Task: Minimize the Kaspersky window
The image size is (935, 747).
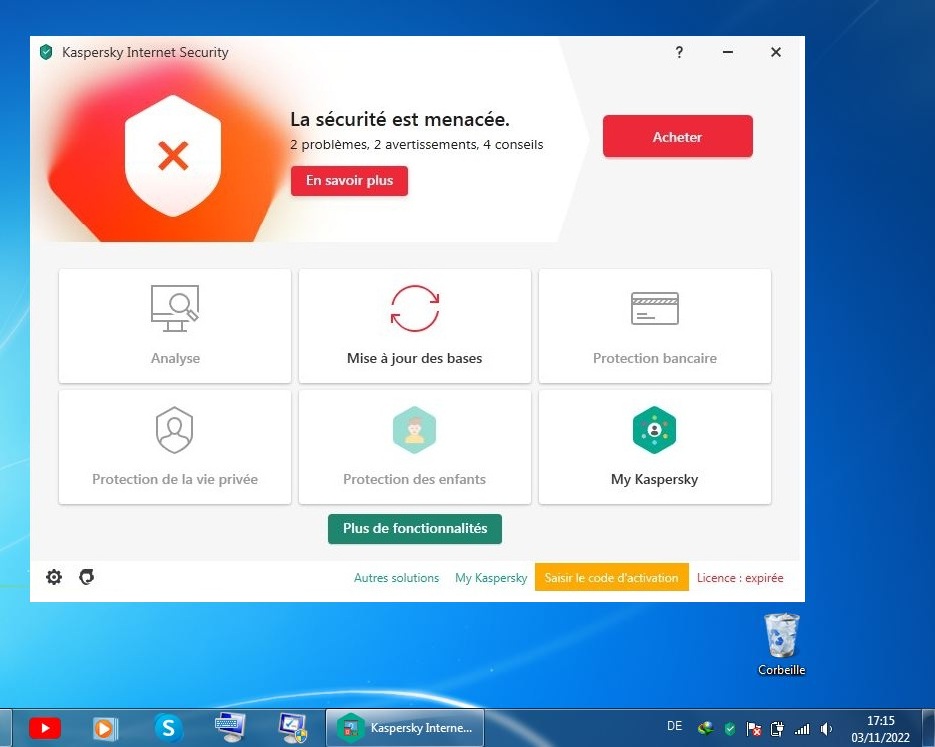Action: click(x=727, y=52)
